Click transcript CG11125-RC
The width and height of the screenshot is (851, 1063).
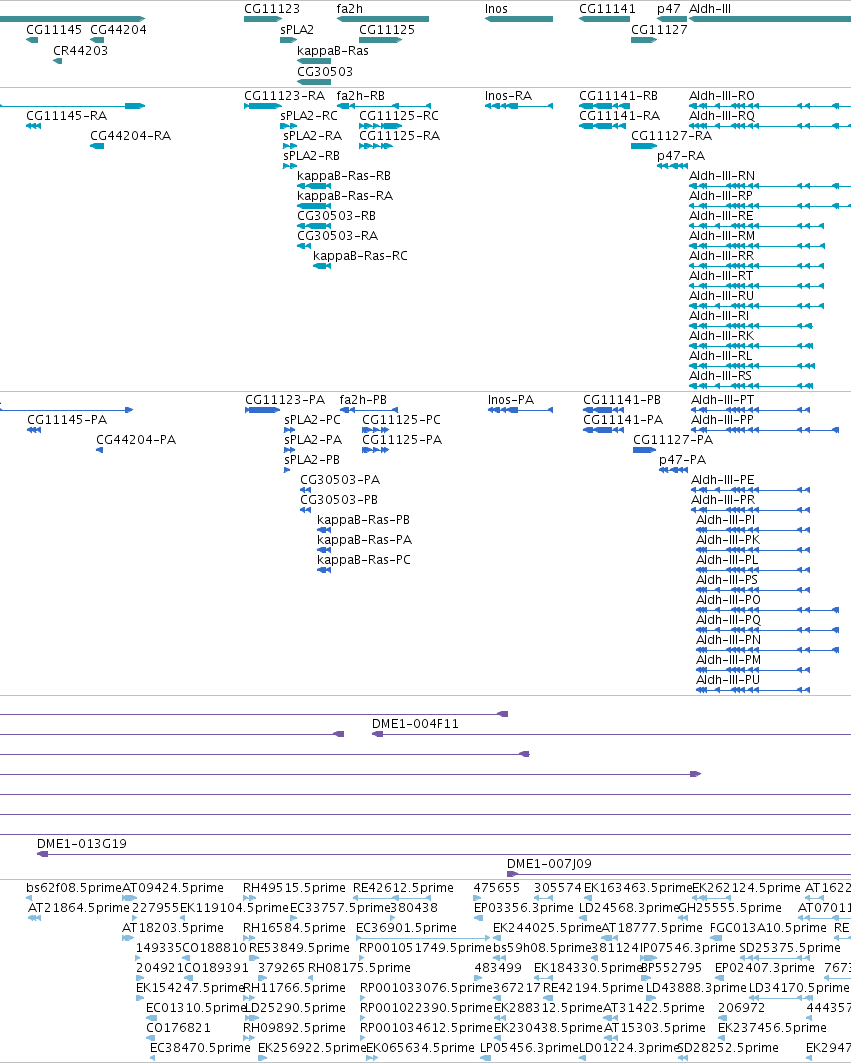(x=399, y=116)
